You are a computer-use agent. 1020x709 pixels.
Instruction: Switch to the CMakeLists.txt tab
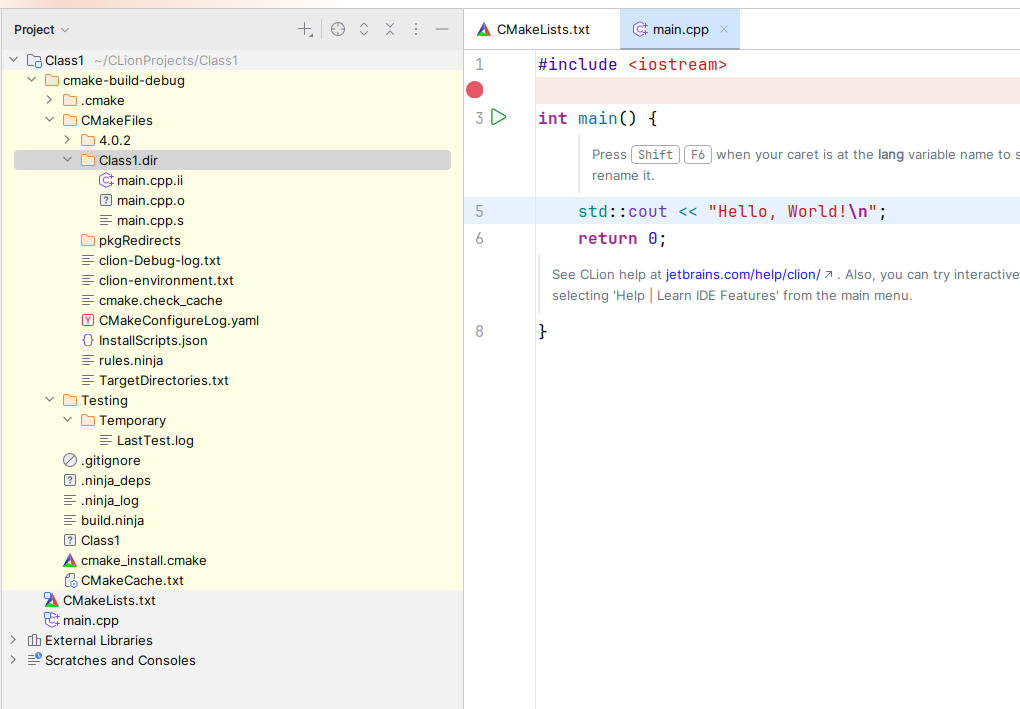(543, 29)
